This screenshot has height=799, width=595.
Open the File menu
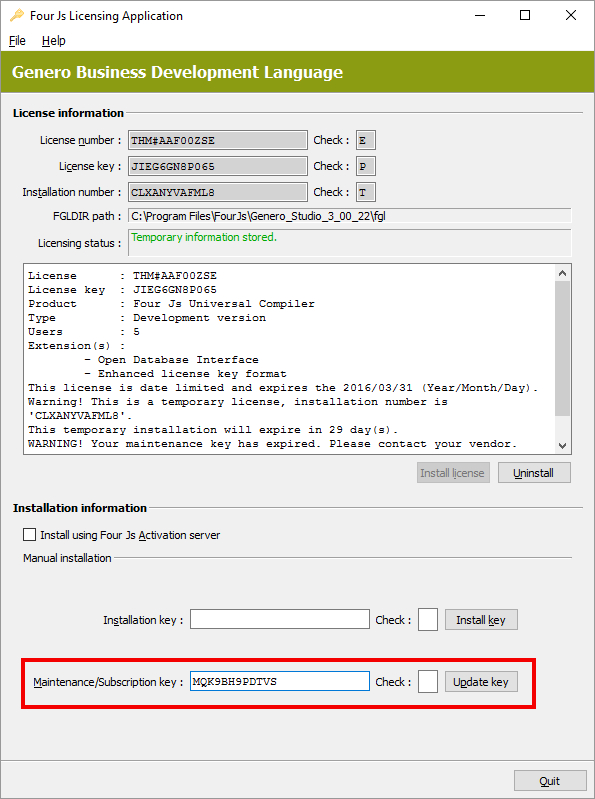pyautogui.click(x=17, y=41)
